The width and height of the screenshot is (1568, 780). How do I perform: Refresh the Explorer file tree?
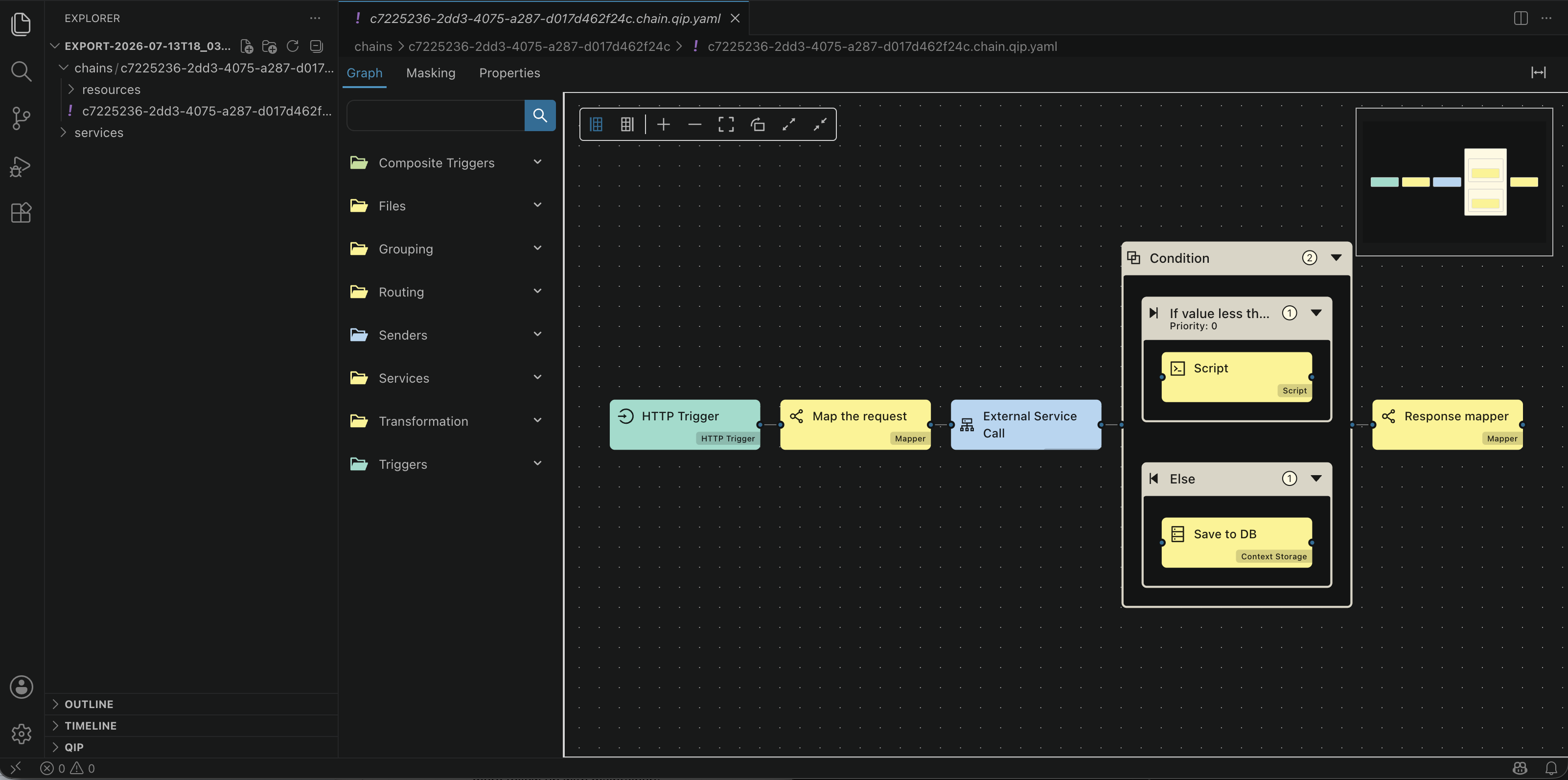pos(293,46)
